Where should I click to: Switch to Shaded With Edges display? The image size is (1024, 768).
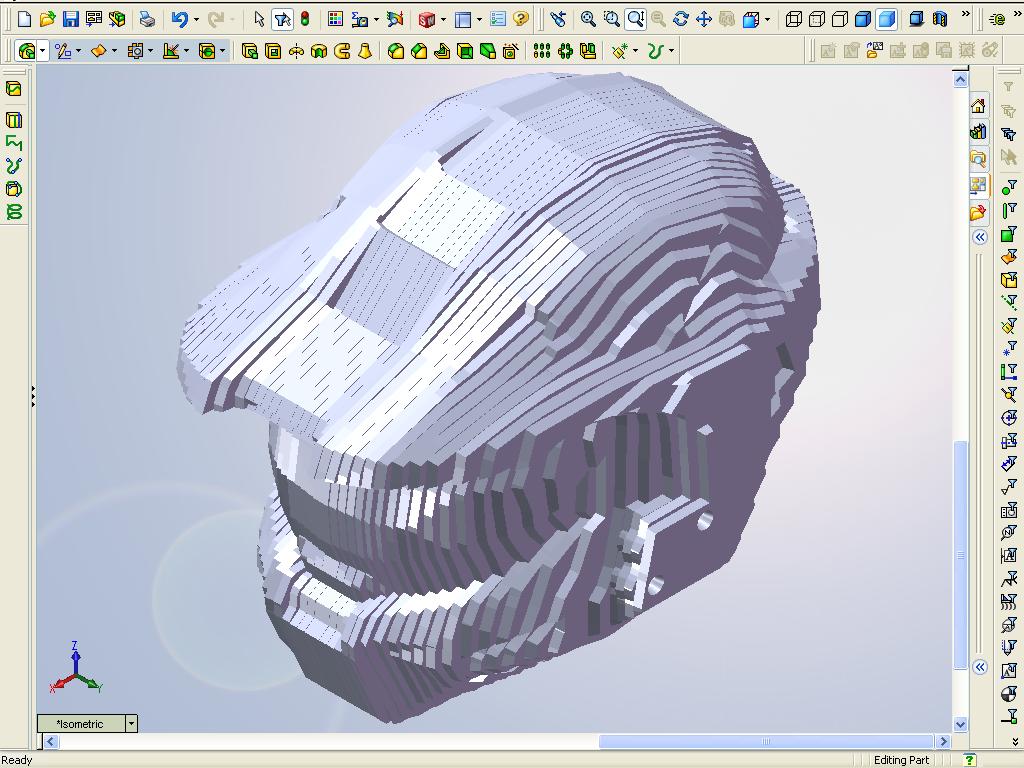pos(863,20)
